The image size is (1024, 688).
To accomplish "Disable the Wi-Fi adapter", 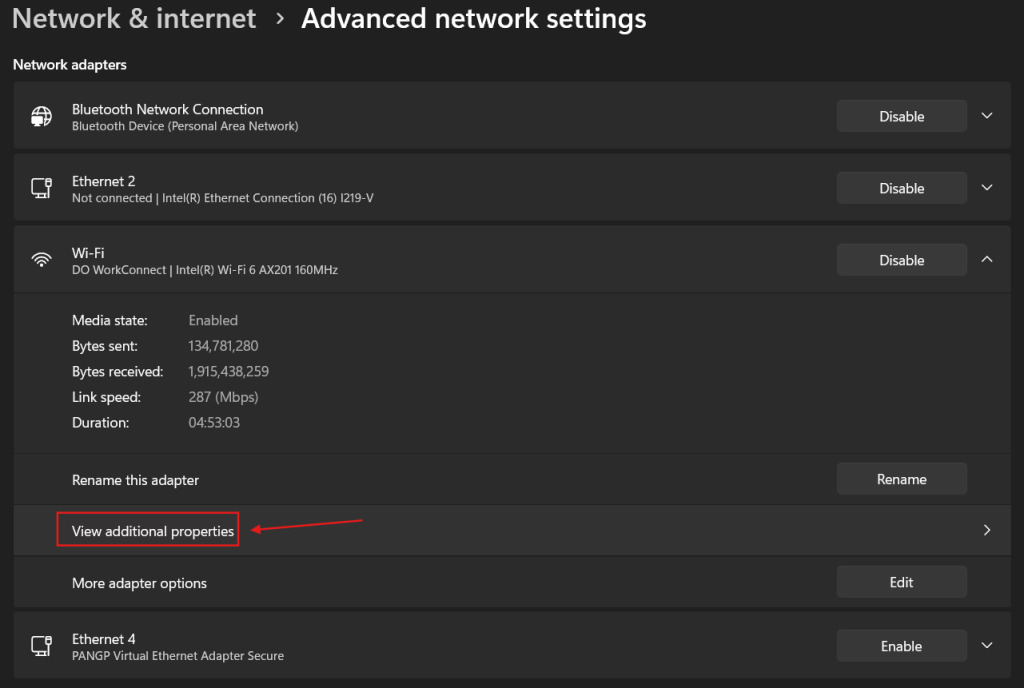I will coord(901,260).
